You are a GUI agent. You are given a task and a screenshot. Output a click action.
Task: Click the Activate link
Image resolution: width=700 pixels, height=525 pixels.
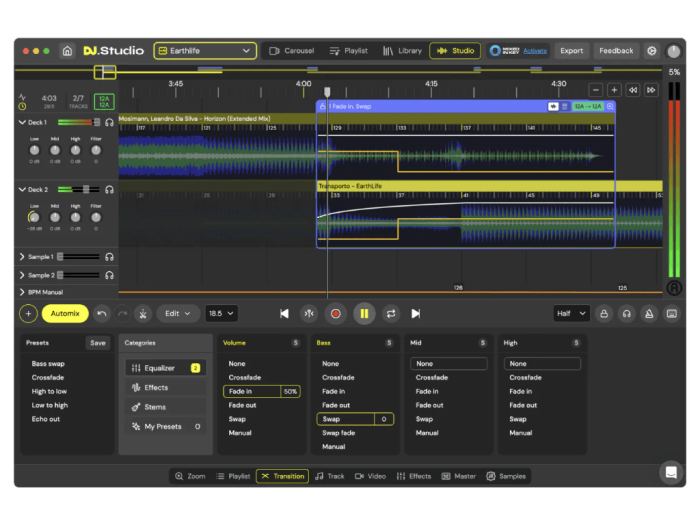pyautogui.click(x=535, y=51)
